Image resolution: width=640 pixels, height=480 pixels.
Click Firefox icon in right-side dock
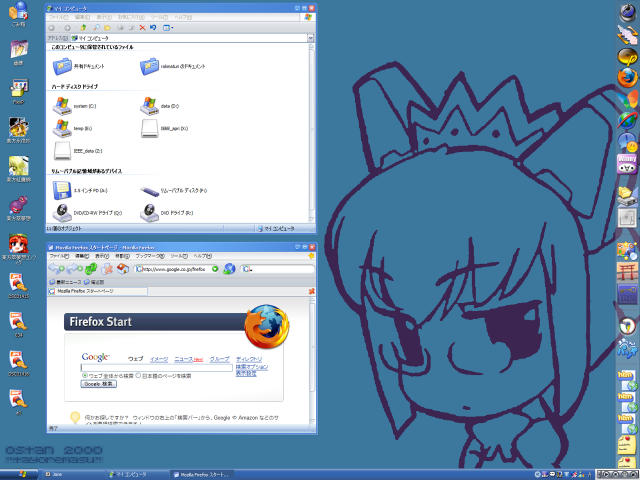click(x=627, y=78)
